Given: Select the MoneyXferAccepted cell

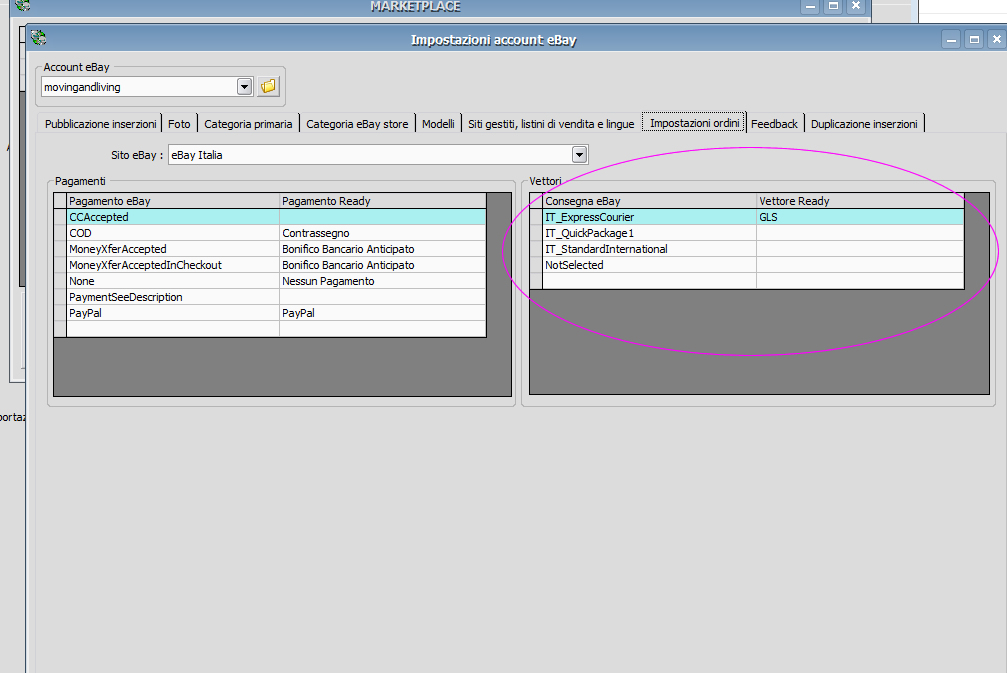Looking at the screenshot, I should 173,249.
